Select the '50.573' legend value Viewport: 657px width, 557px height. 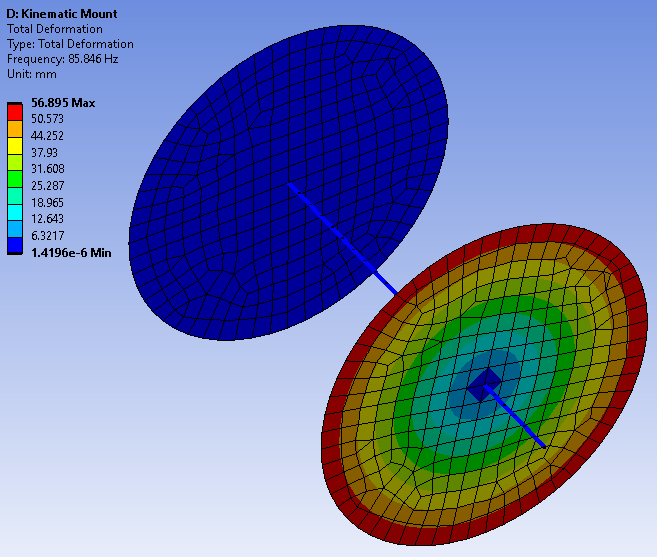[47, 119]
